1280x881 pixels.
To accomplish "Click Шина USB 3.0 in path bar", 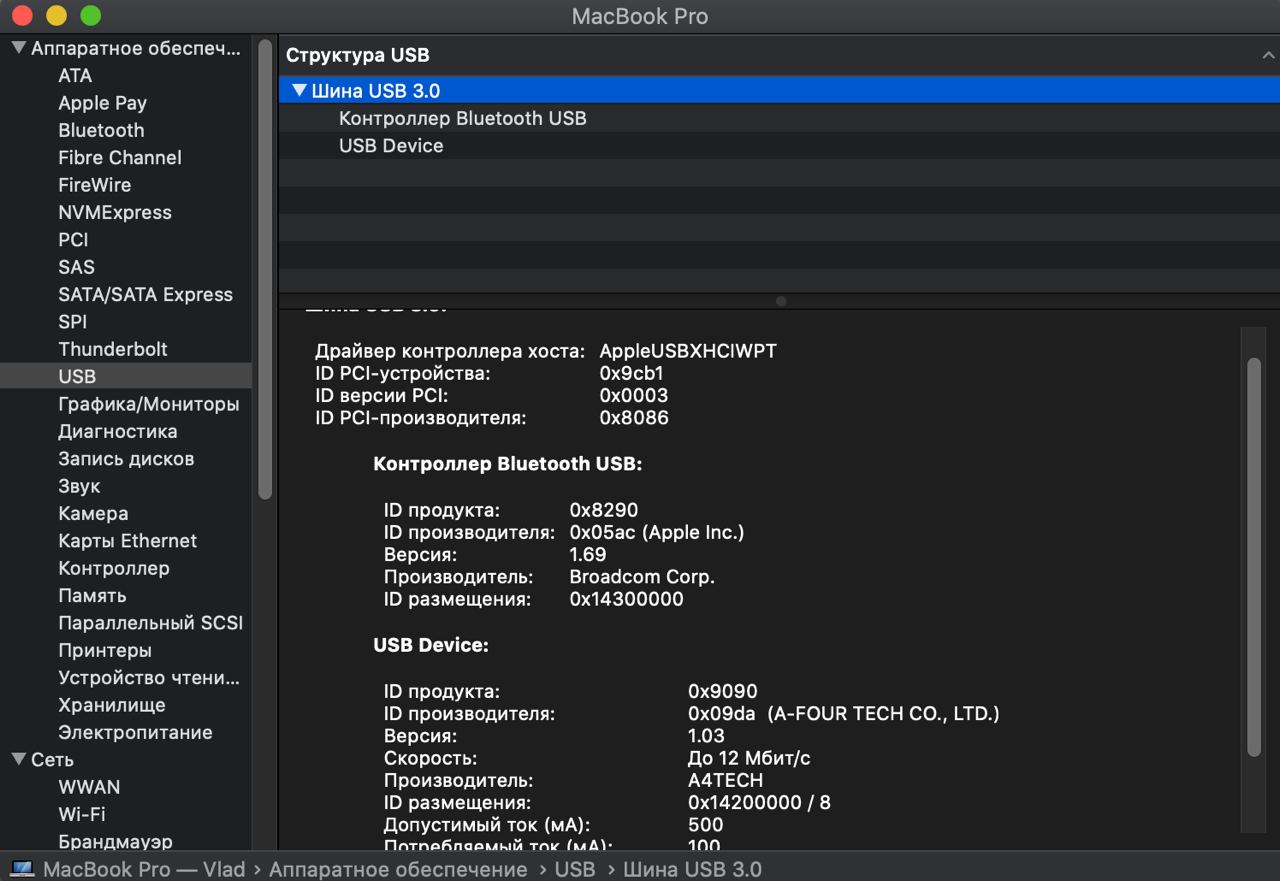I will tap(692, 869).
